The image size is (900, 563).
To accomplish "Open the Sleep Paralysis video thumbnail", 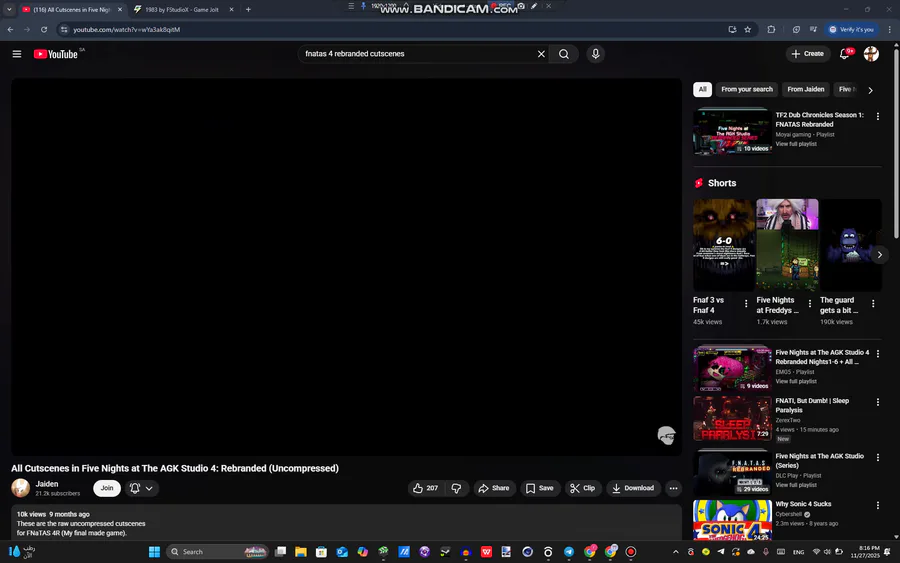I will click(732, 418).
